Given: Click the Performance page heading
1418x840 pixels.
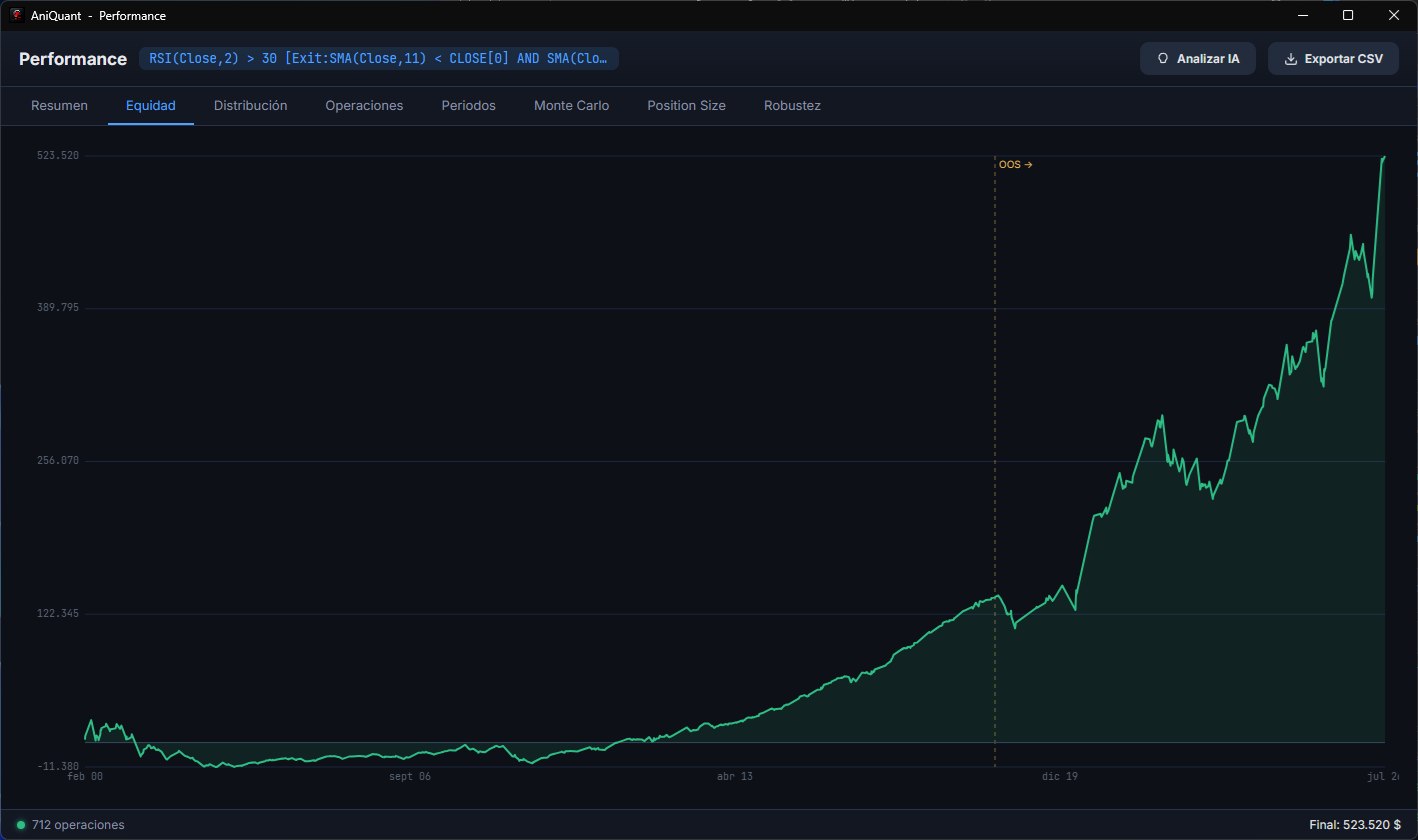Looking at the screenshot, I should (73, 59).
